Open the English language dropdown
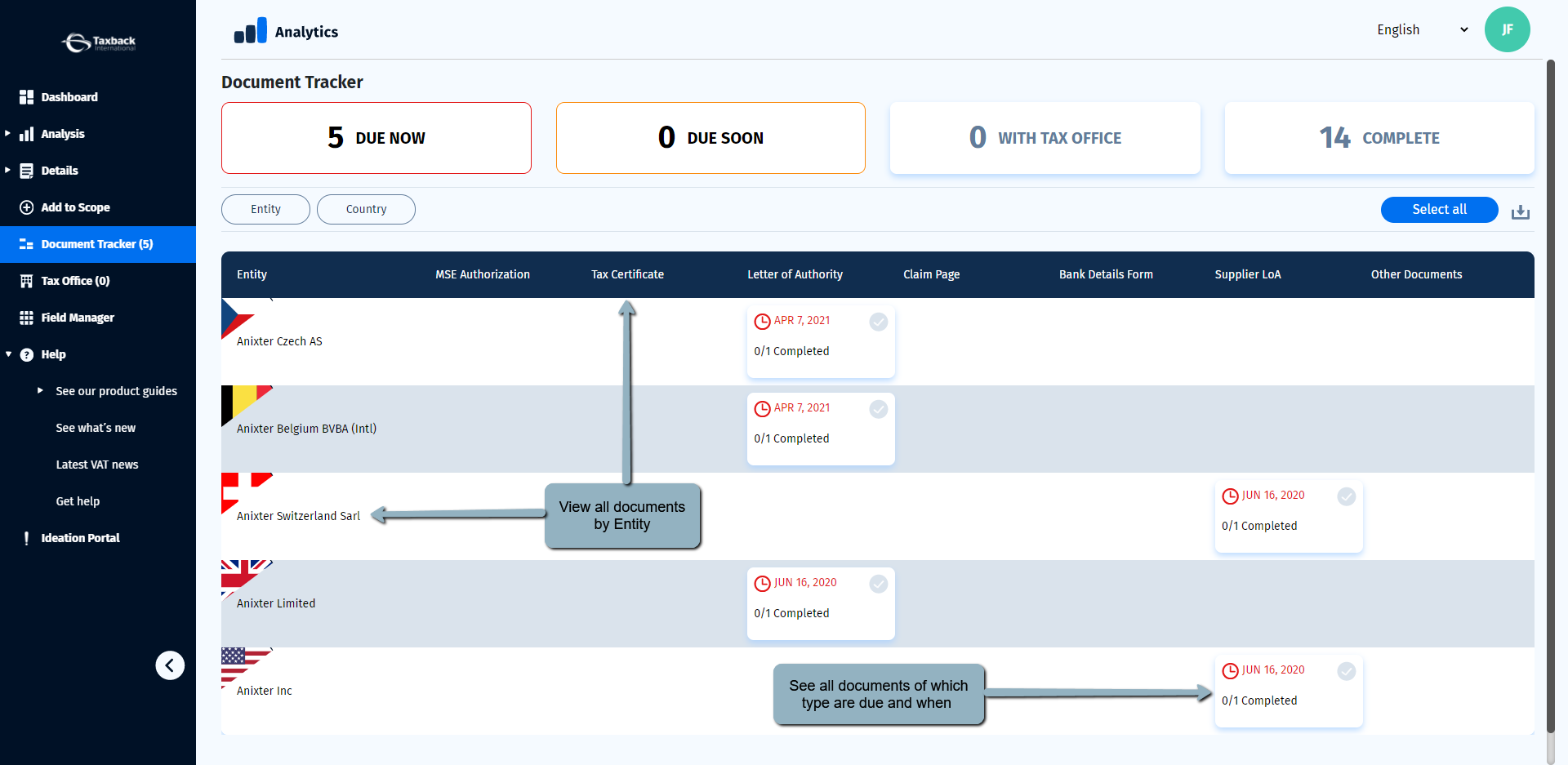This screenshot has height=765, width=1568. (x=1423, y=29)
